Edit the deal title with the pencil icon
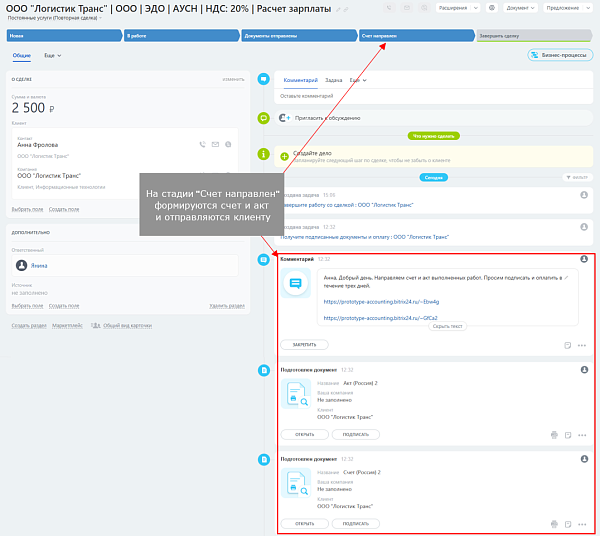This screenshot has width=600, height=536. tap(338, 10)
